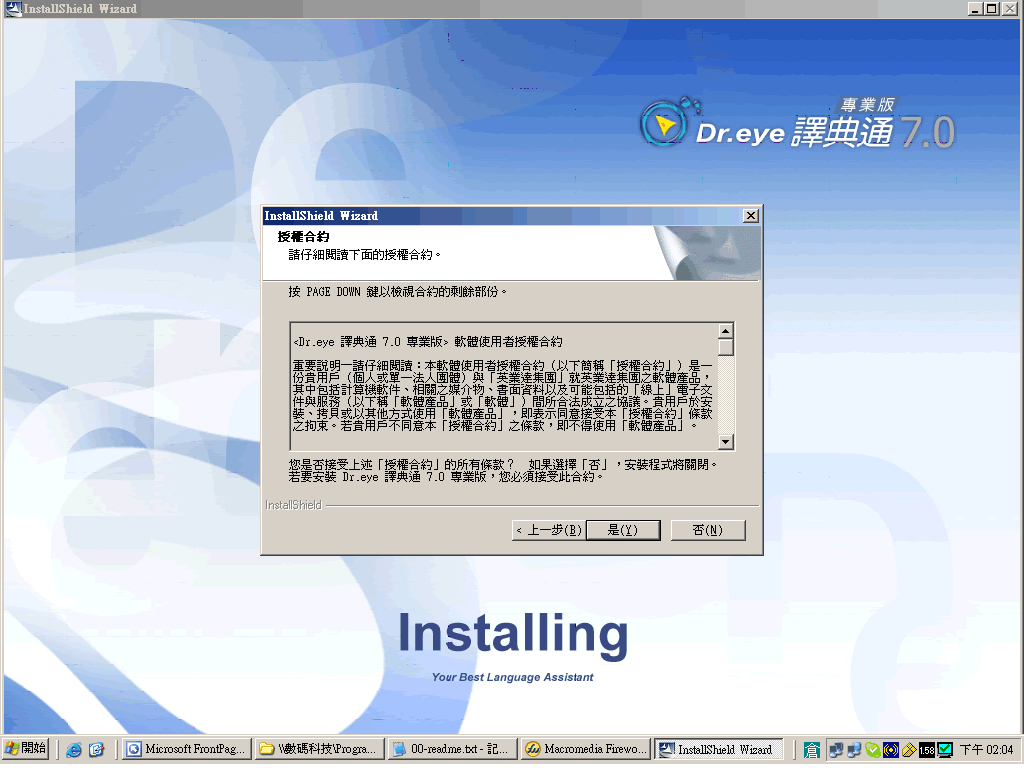Viewport: 1024px width, 768px height.
Task: Click the black 158 tray icon
Action: pos(927,750)
